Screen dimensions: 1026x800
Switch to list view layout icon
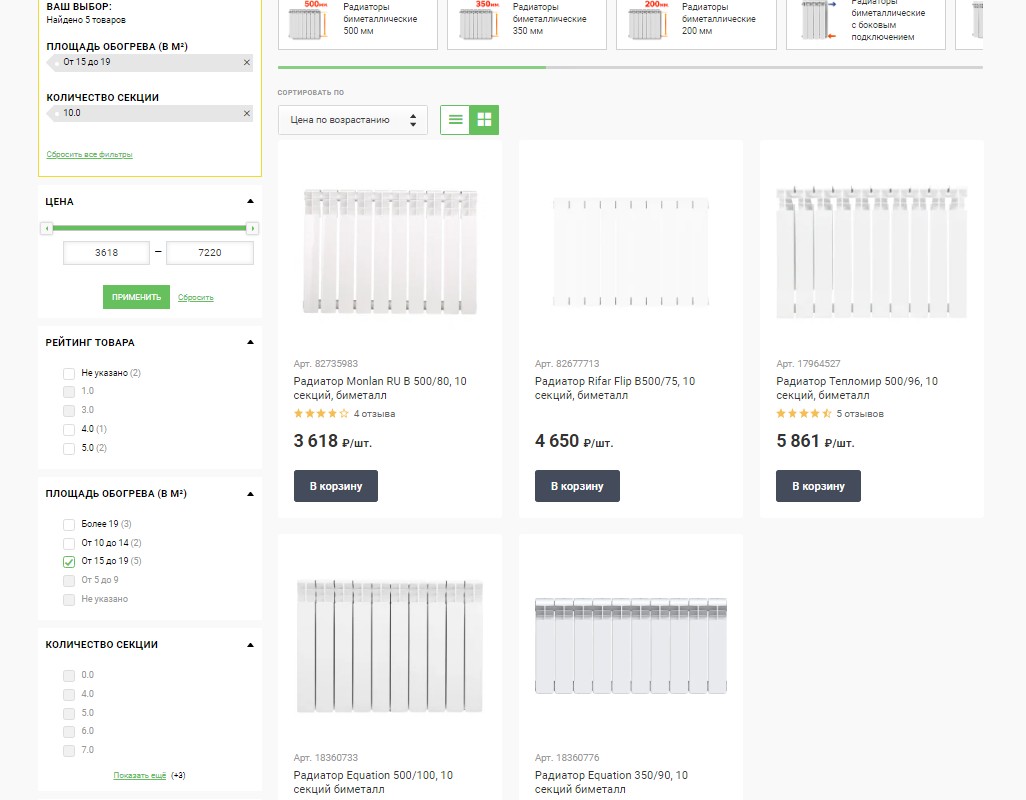coord(455,120)
